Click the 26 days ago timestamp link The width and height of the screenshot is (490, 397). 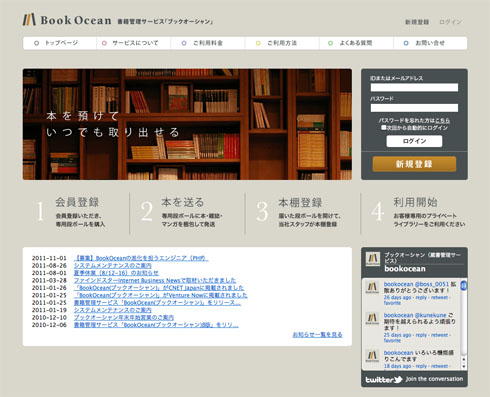coord(397,297)
